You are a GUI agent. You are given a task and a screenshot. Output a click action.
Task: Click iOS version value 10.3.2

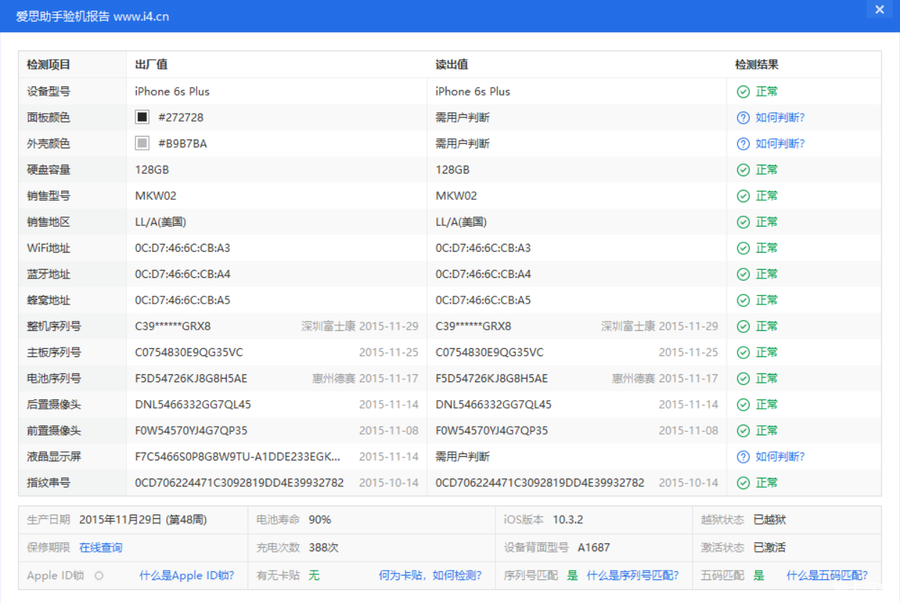[568, 520]
